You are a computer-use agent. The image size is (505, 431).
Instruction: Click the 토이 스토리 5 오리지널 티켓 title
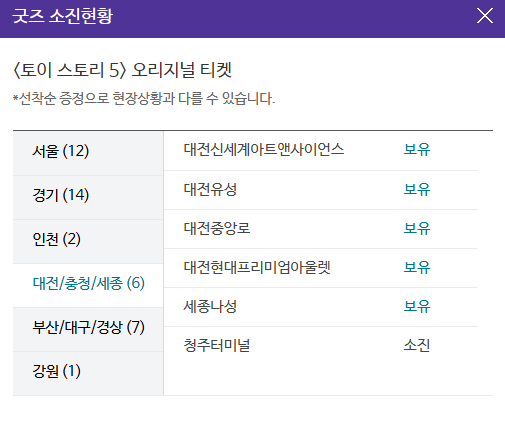(x=122, y=70)
